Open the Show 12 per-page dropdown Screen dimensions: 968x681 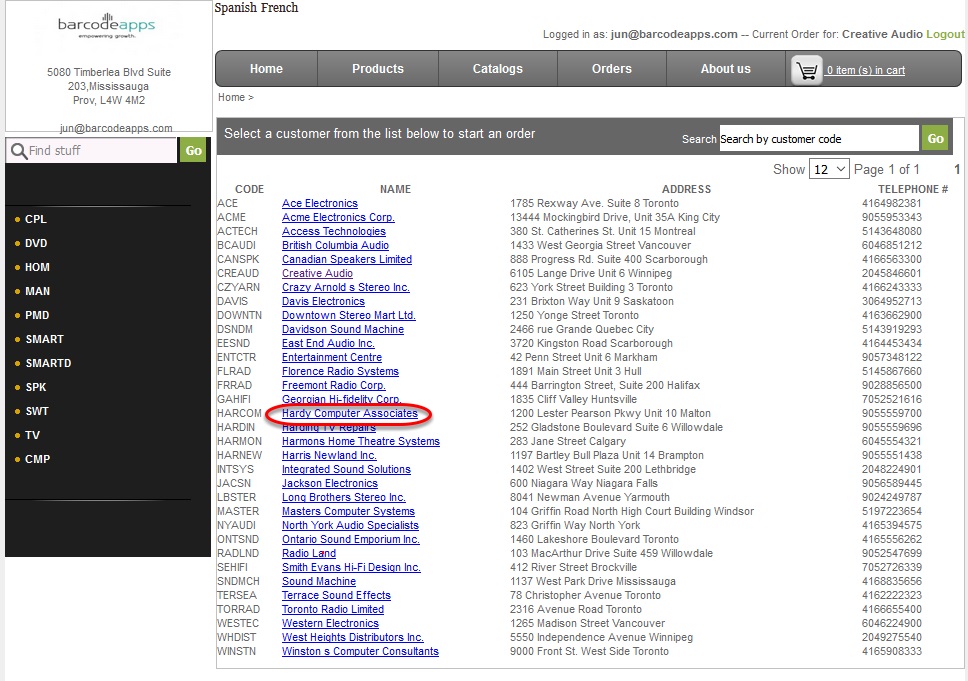(x=829, y=169)
